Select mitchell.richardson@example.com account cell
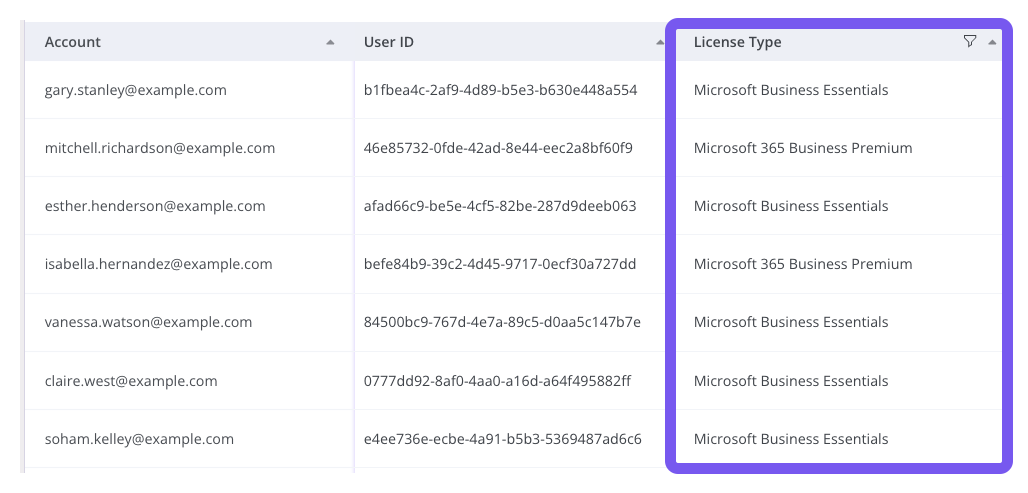This screenshot has height=493, width=1028. 189,148
